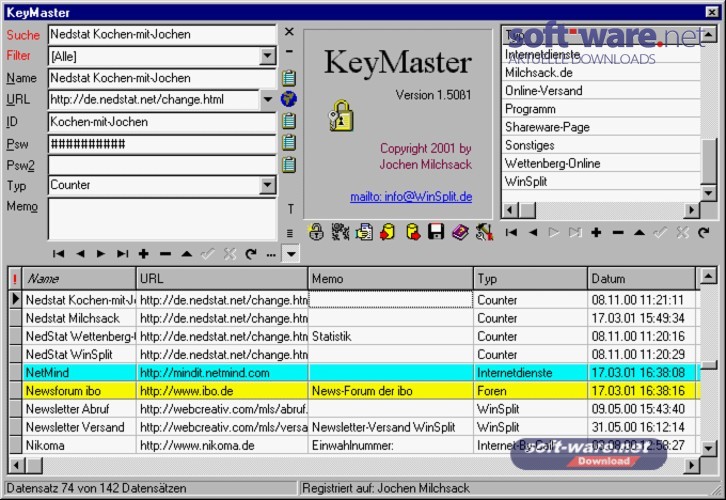Viewport: 726px width, 500px height.
Task: Click table horizontal scrollbar right arrow
Action: [692, 465]
